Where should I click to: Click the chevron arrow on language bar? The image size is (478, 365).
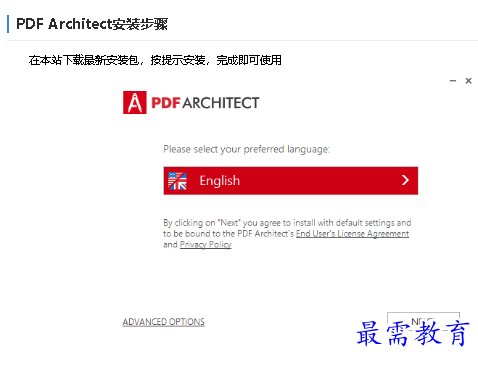coord(405,180)
